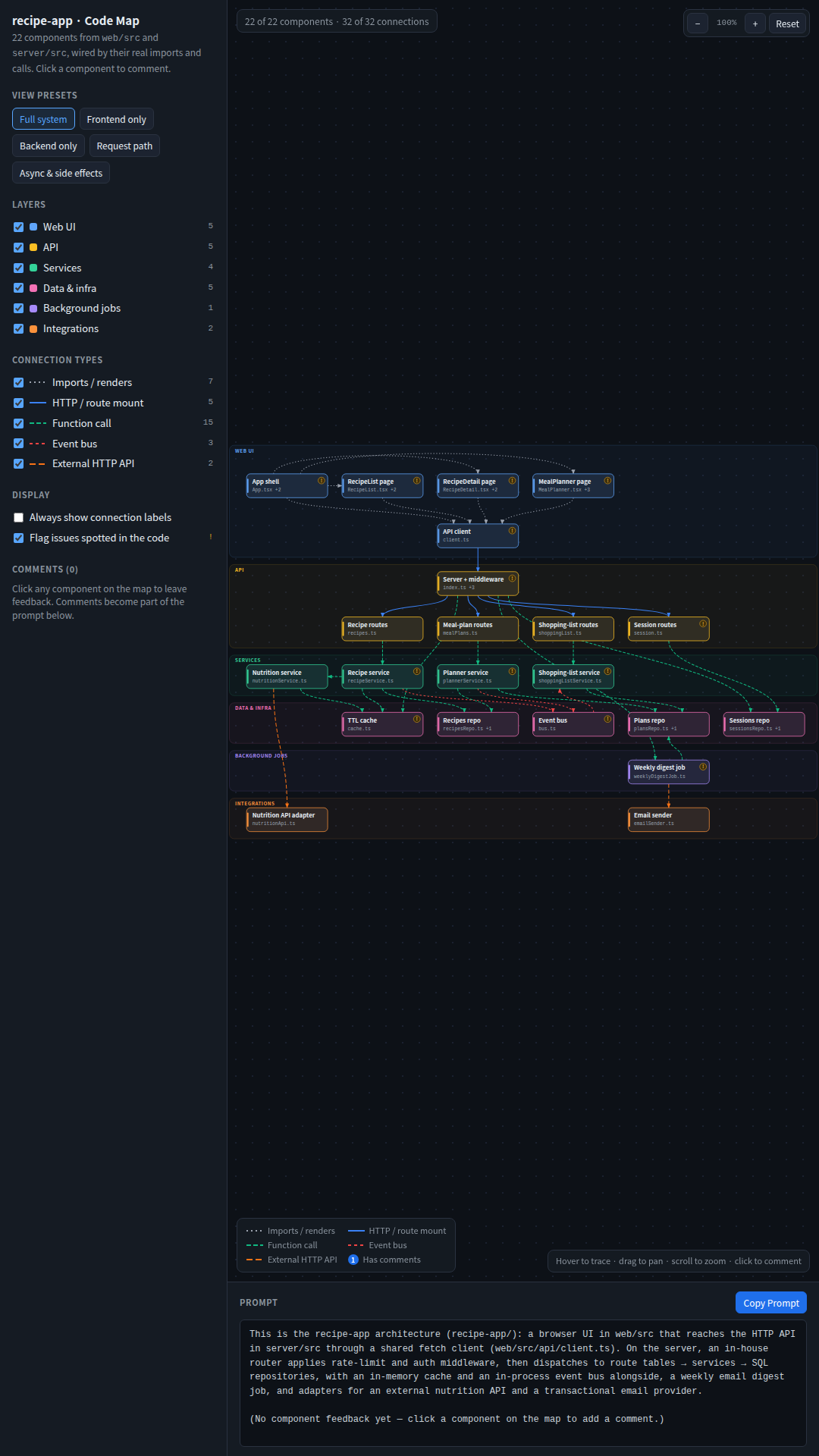
Task: Uncheck the Integrations layer
Action: (x=18, y=328)
